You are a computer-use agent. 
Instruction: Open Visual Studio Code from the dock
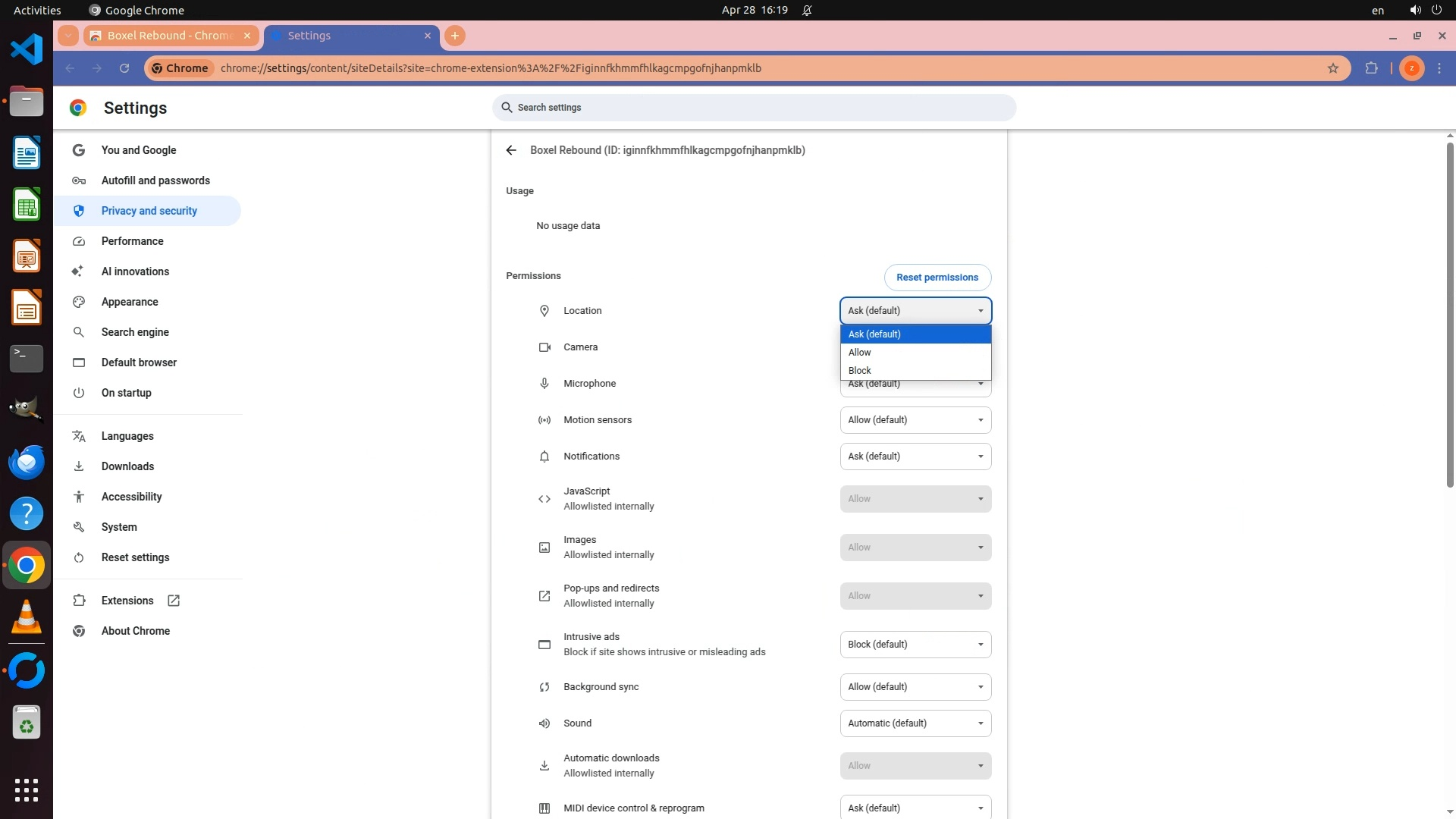point(27,50)
